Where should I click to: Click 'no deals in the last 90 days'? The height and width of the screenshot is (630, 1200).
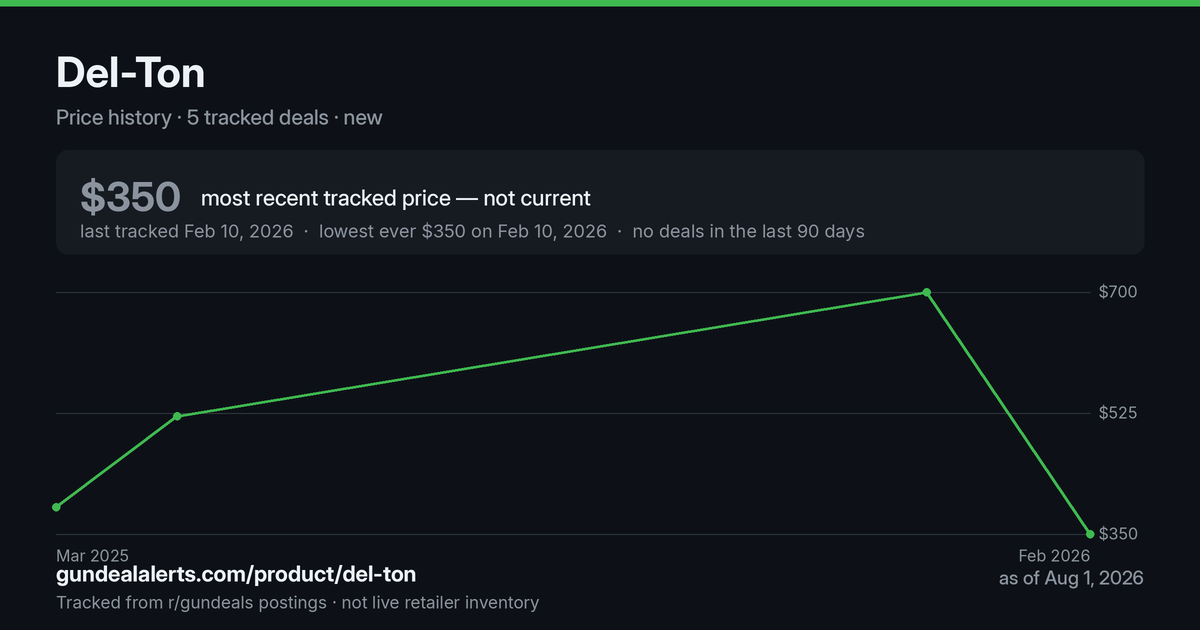[749, 231]
